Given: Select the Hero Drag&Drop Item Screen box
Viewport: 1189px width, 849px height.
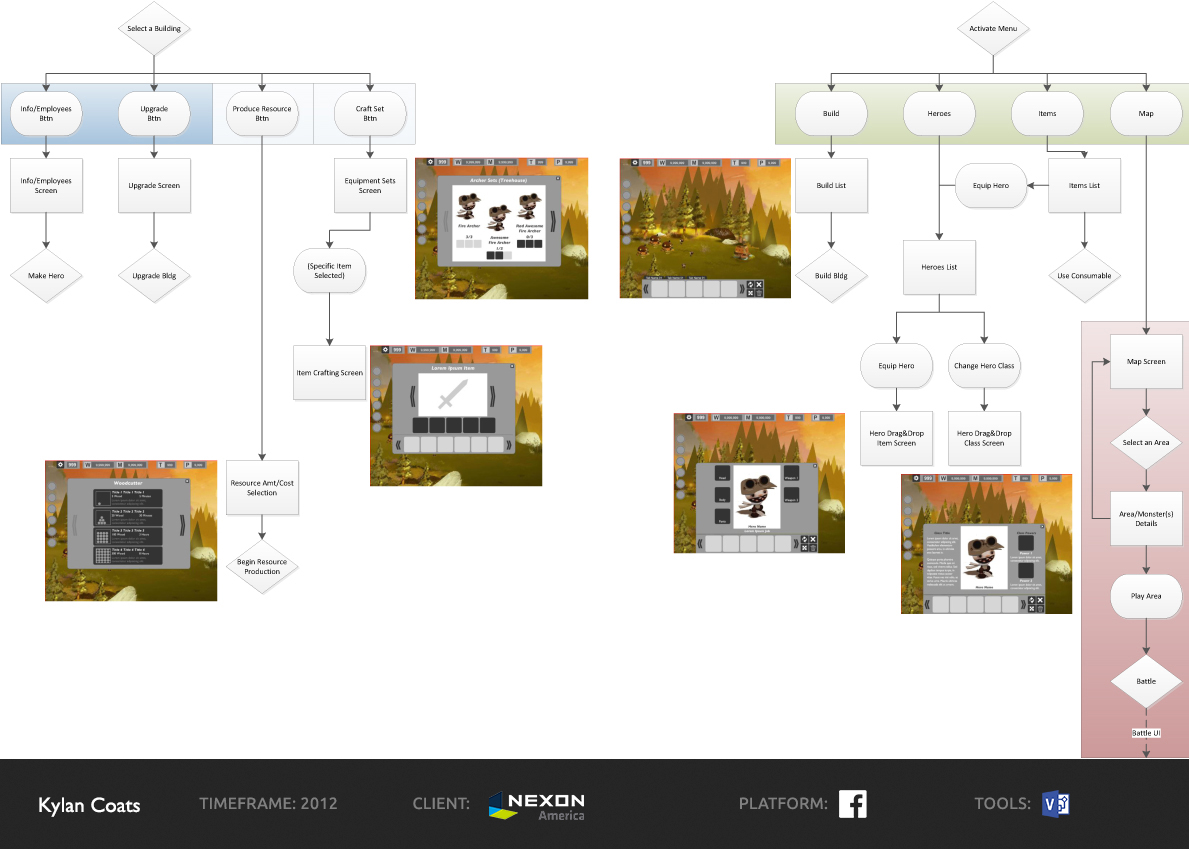Looking at the screenshot, I should [896, 438].
